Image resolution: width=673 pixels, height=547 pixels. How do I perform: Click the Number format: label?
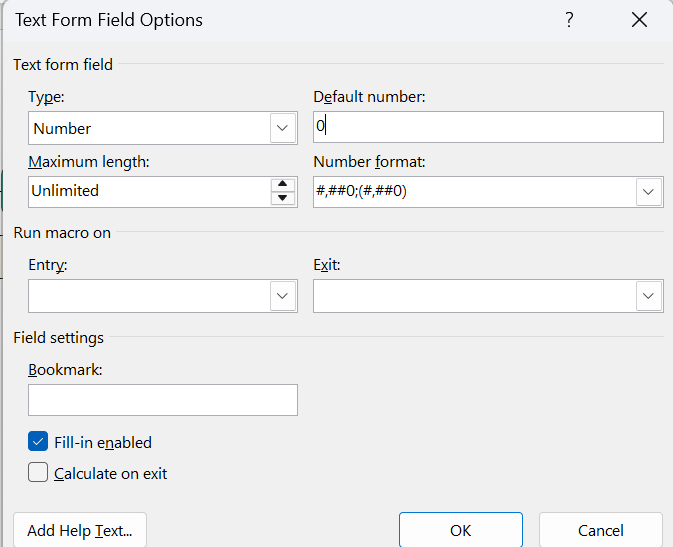tap(369, 162)
